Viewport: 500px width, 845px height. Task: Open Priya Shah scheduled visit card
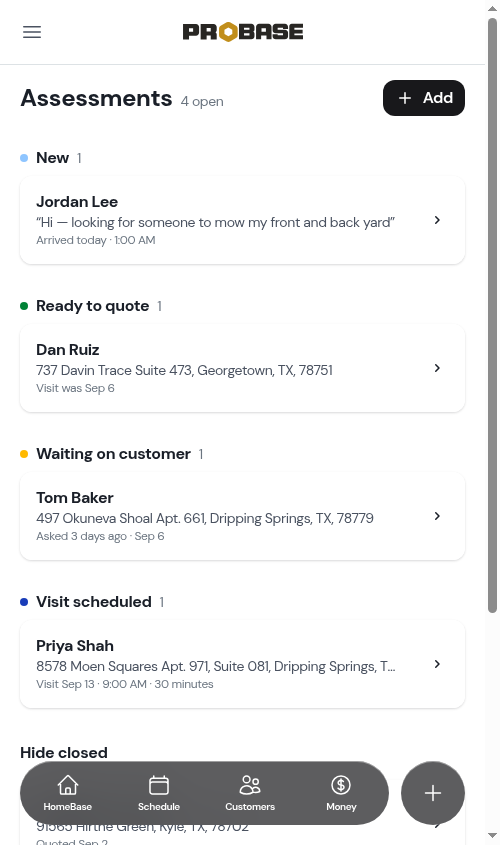point(242,664)
